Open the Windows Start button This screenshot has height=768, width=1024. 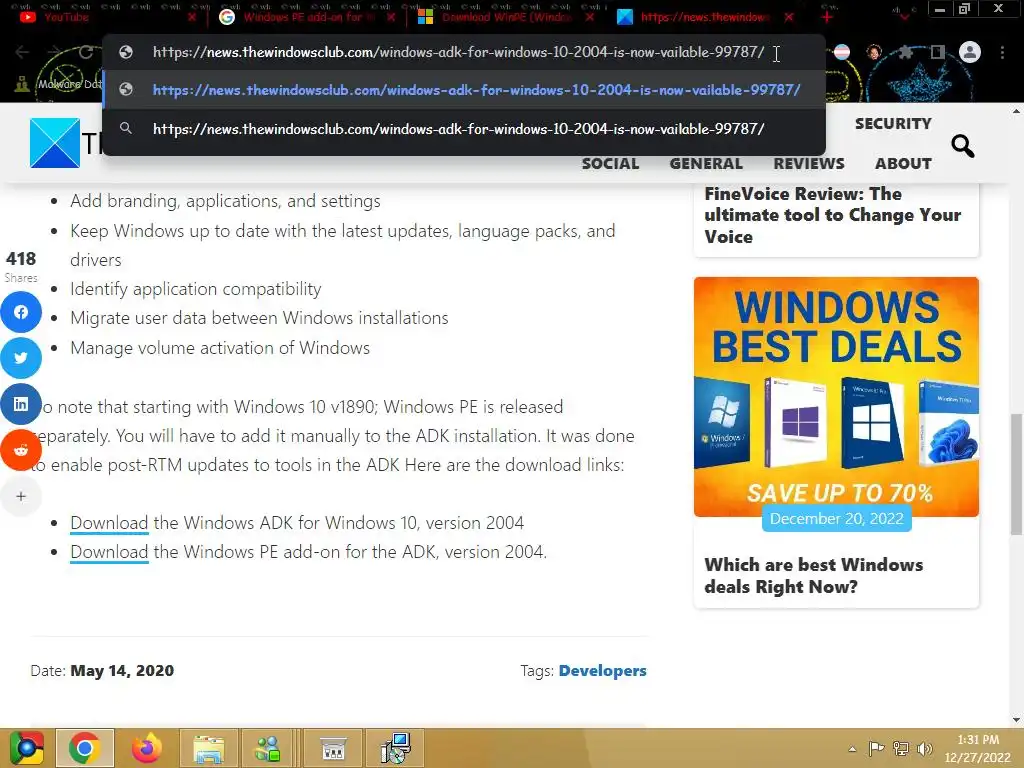coord(25,748)
